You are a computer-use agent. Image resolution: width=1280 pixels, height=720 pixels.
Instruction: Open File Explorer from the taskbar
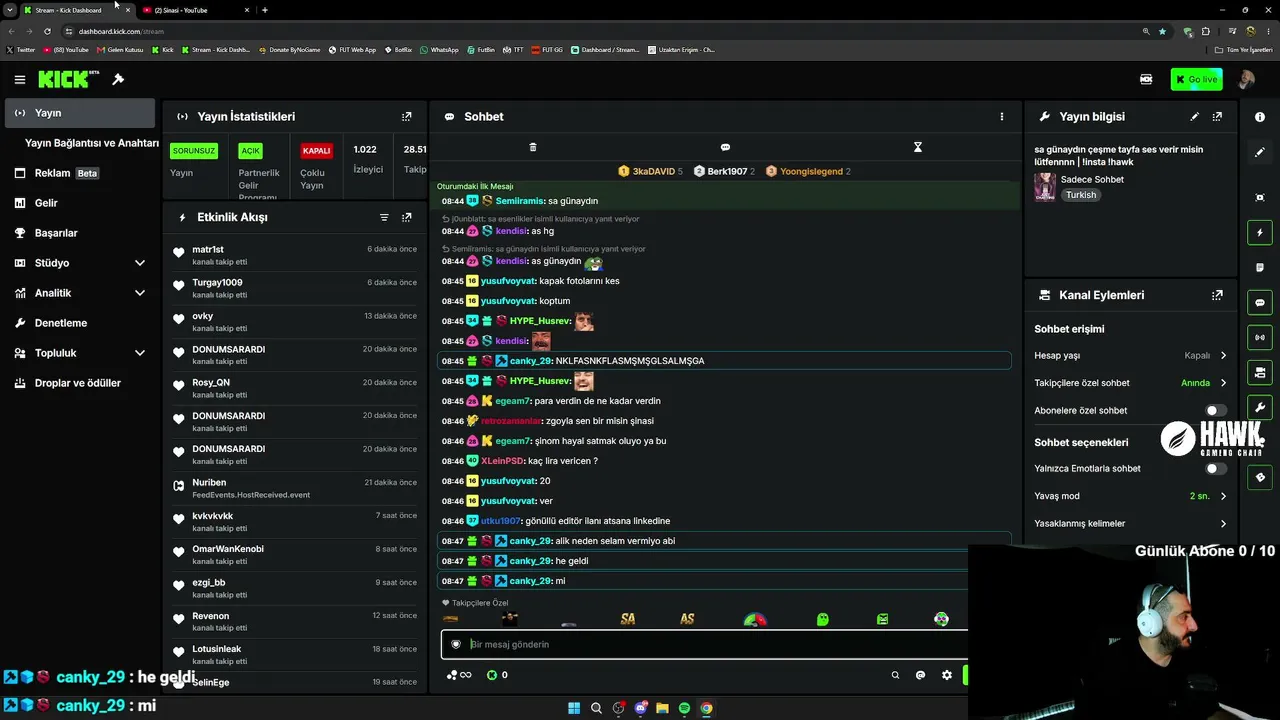pyautogui.click(x=662, y=708)
